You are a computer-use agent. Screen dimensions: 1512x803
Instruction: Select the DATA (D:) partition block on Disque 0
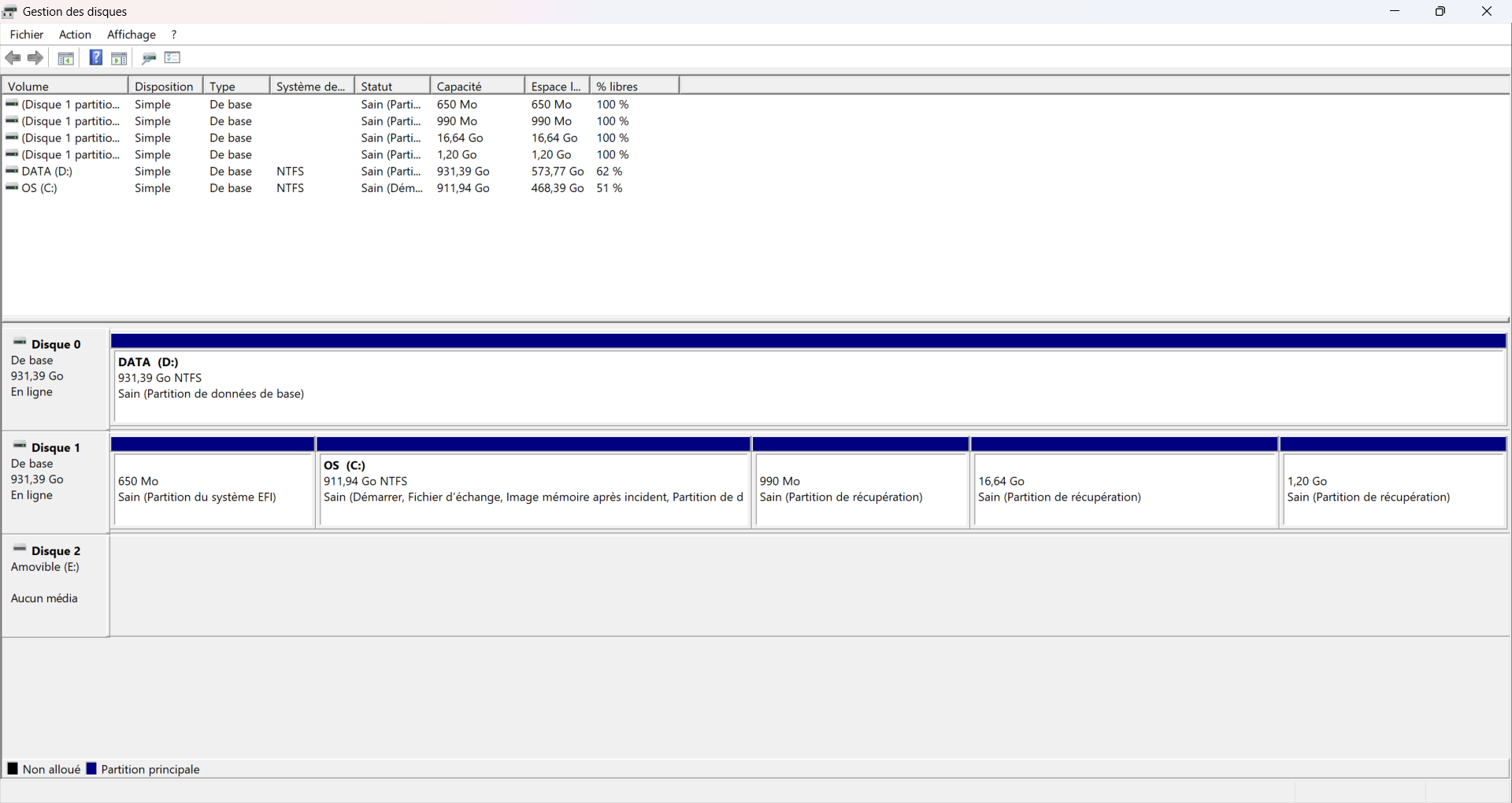point(809,379)
